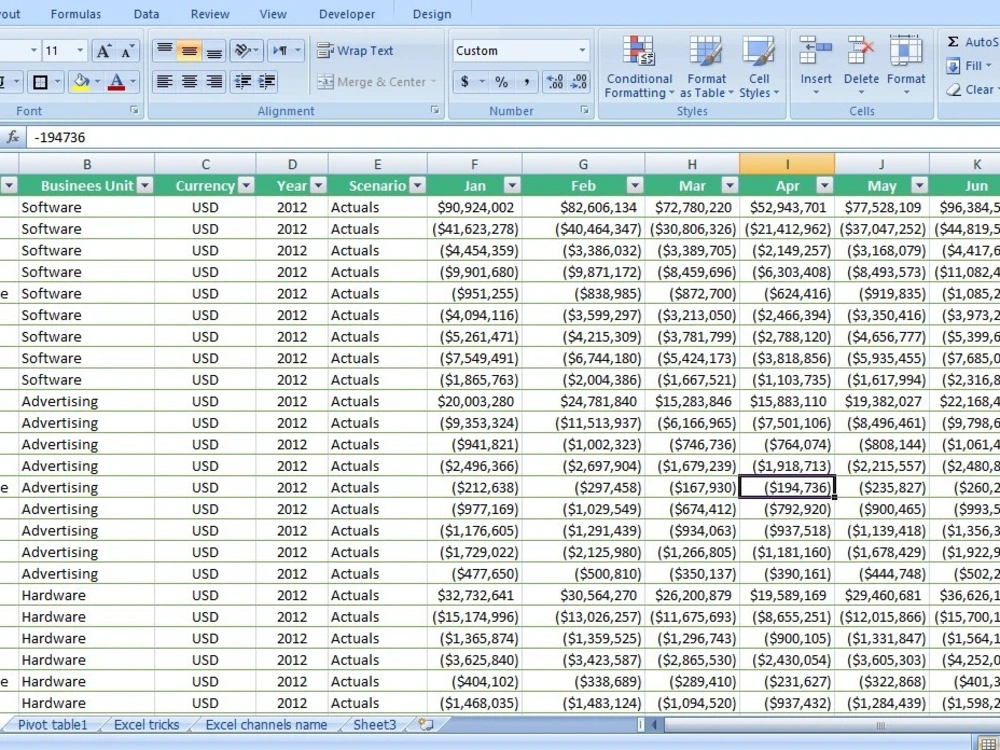Viewport: 1000px width, 750px height.
Task: Open Conditional Formatting menu
Action: [639, 67]
